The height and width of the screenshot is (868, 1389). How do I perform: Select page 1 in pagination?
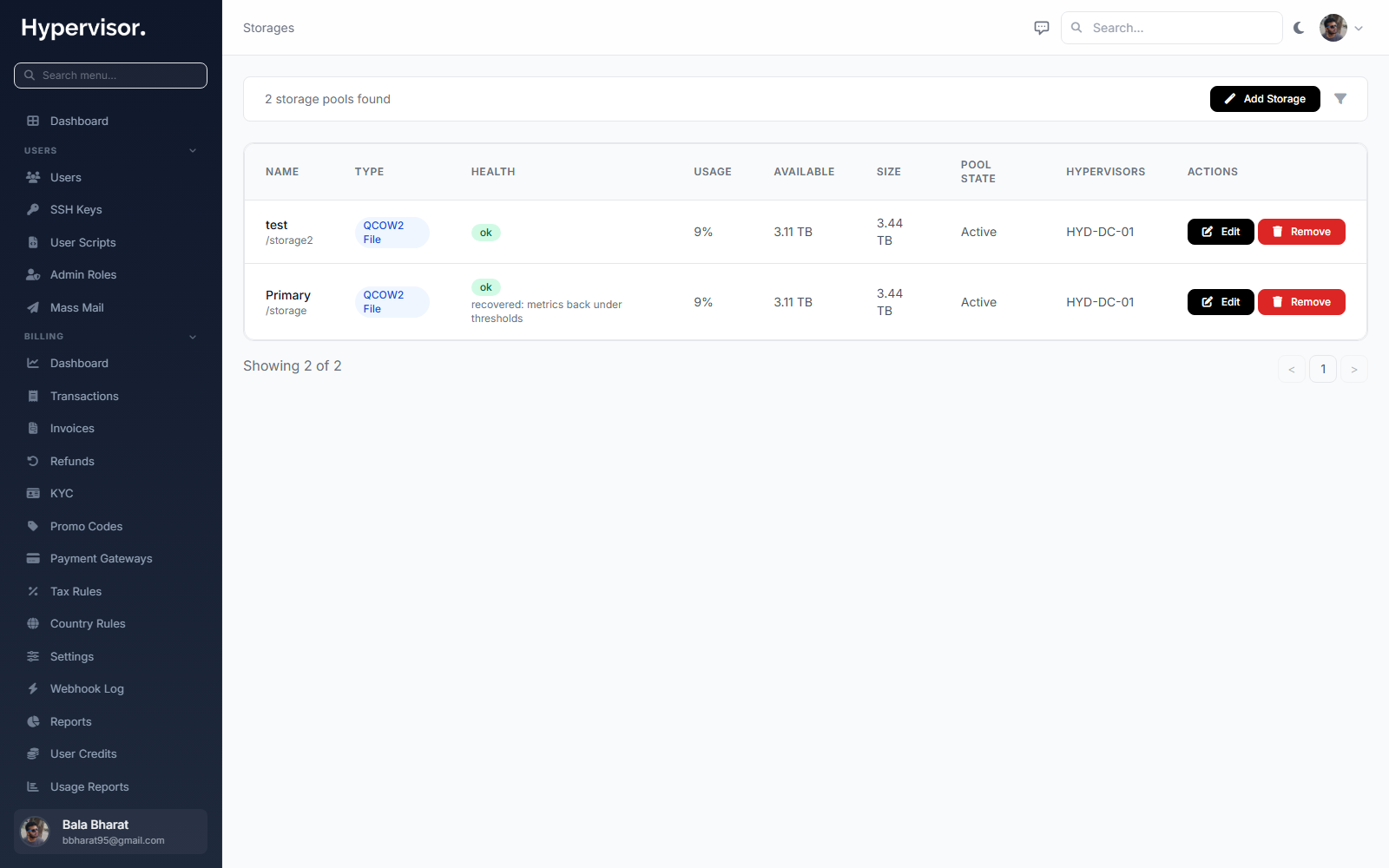point(1323,369)
